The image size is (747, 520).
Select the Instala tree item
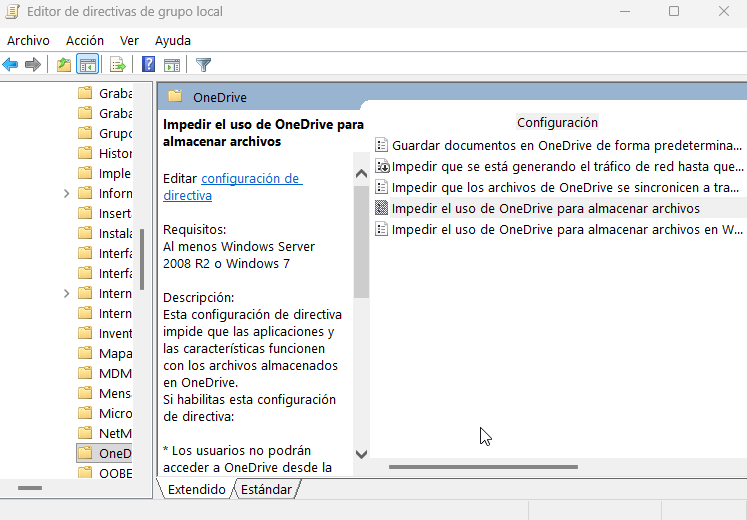click(115, 233)
